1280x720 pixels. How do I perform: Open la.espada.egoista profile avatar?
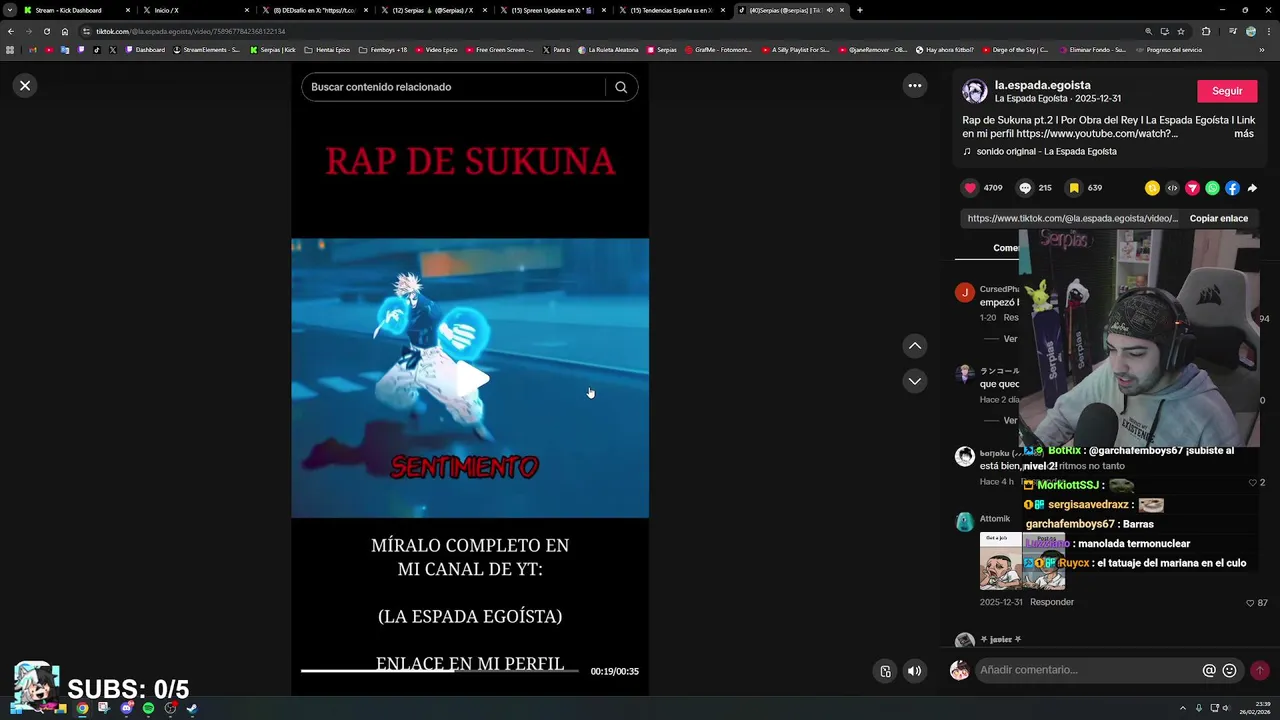click(974, 91)
